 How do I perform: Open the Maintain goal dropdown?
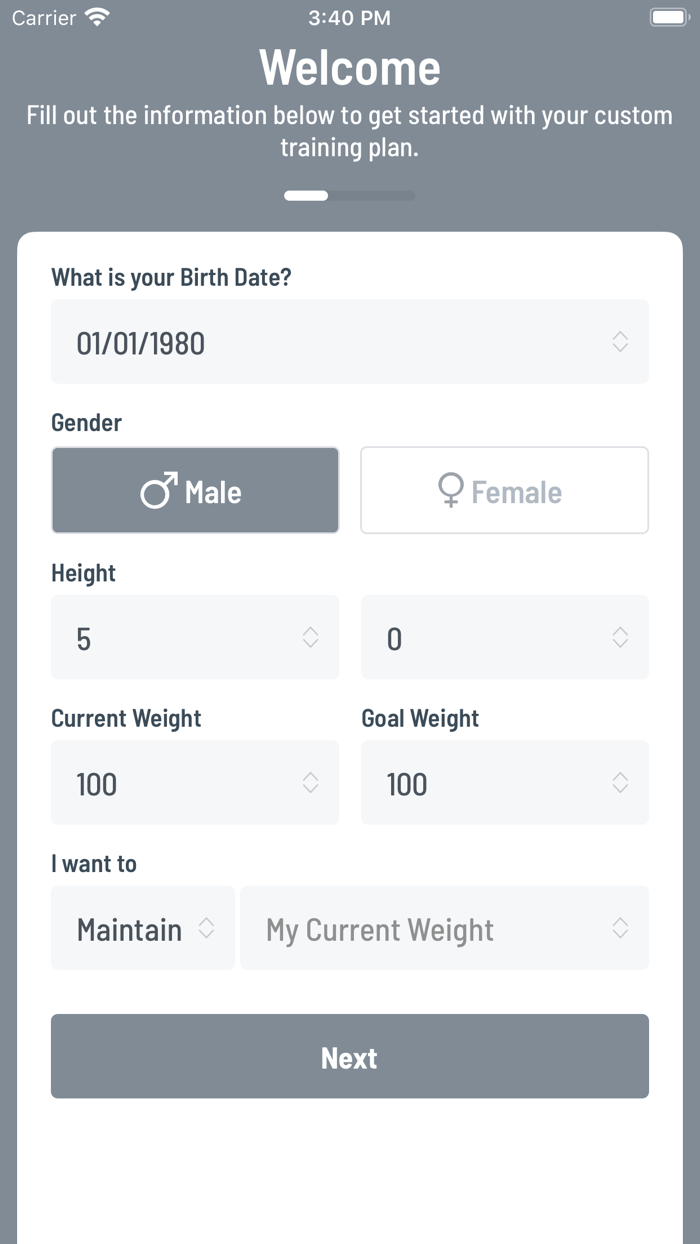pyautogui.click(x=143, y=928)
